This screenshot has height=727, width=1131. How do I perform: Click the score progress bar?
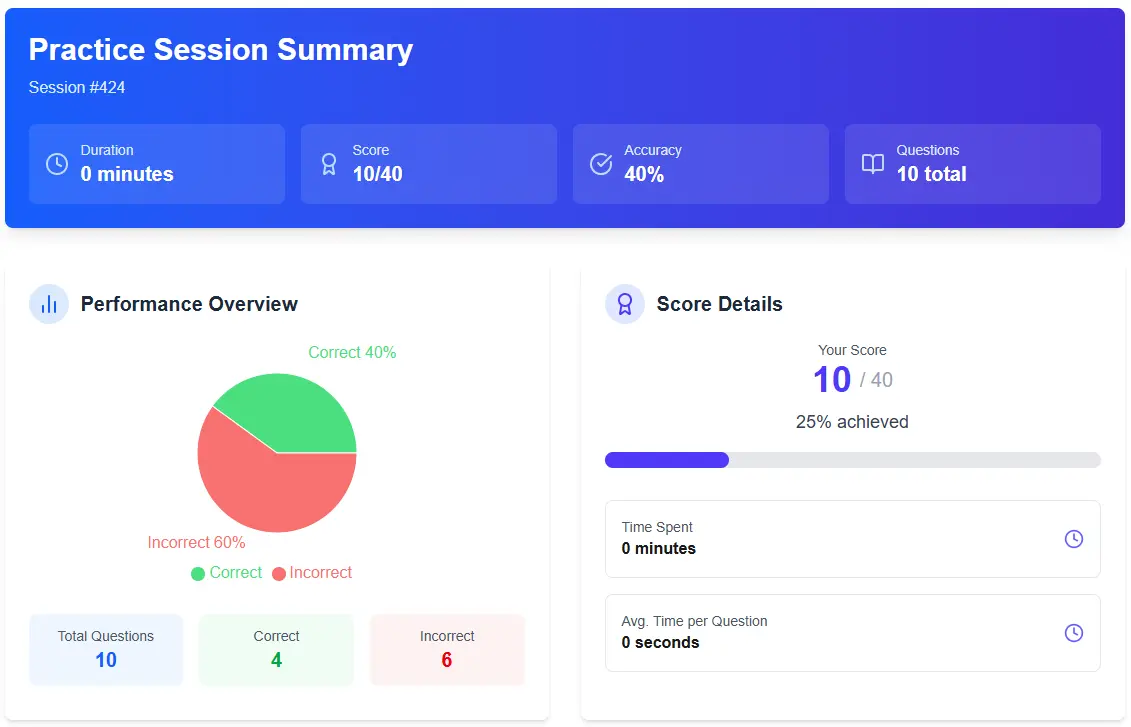click(x=852, y=460)
